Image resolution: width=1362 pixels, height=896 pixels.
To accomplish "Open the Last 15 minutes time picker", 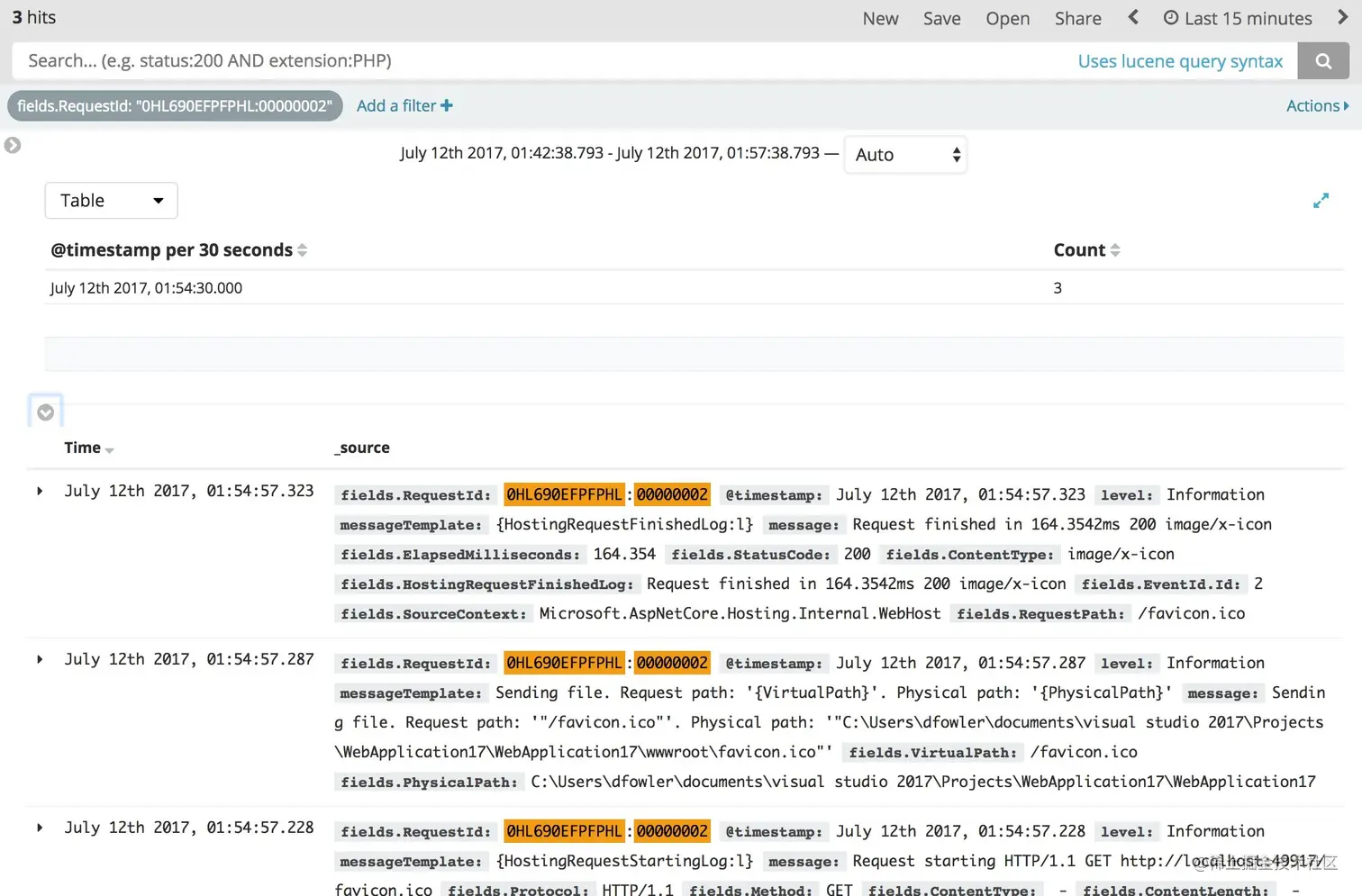I will tap(1238, 18).
